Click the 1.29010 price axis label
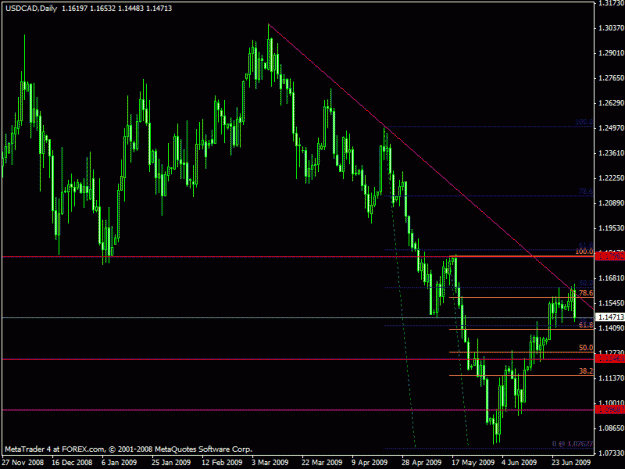Screen dimensions: 625x469 coord(611,53)
